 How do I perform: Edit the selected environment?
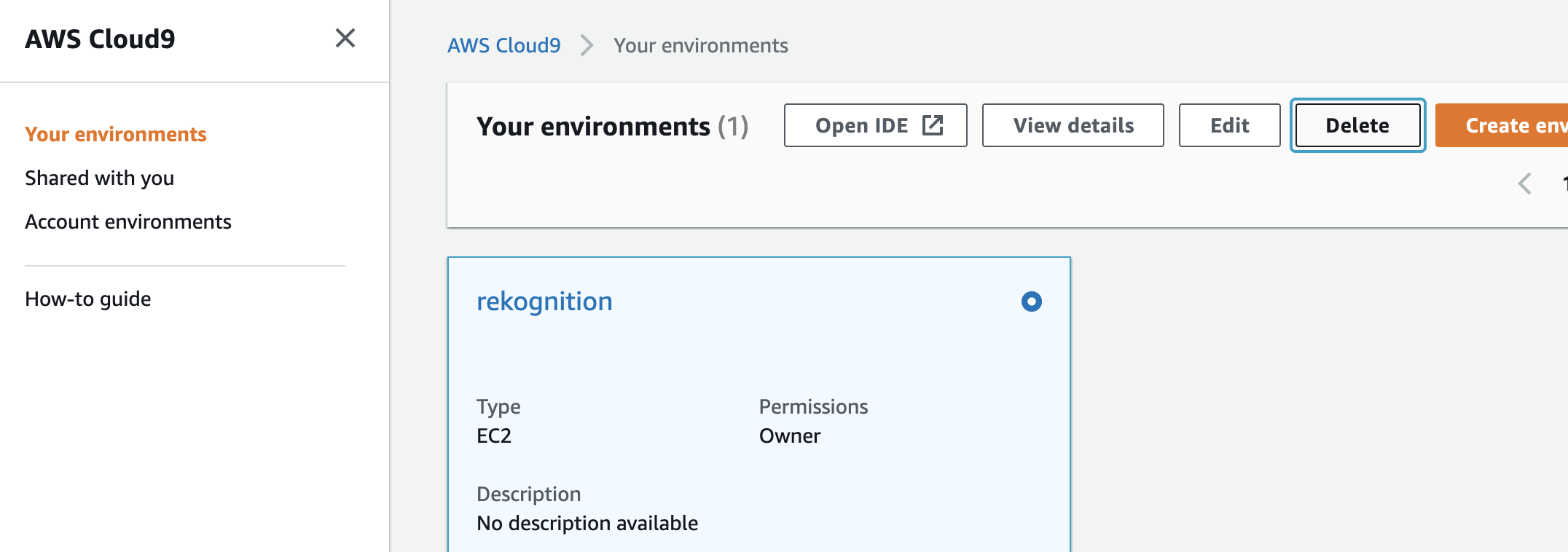[1229, 125]
